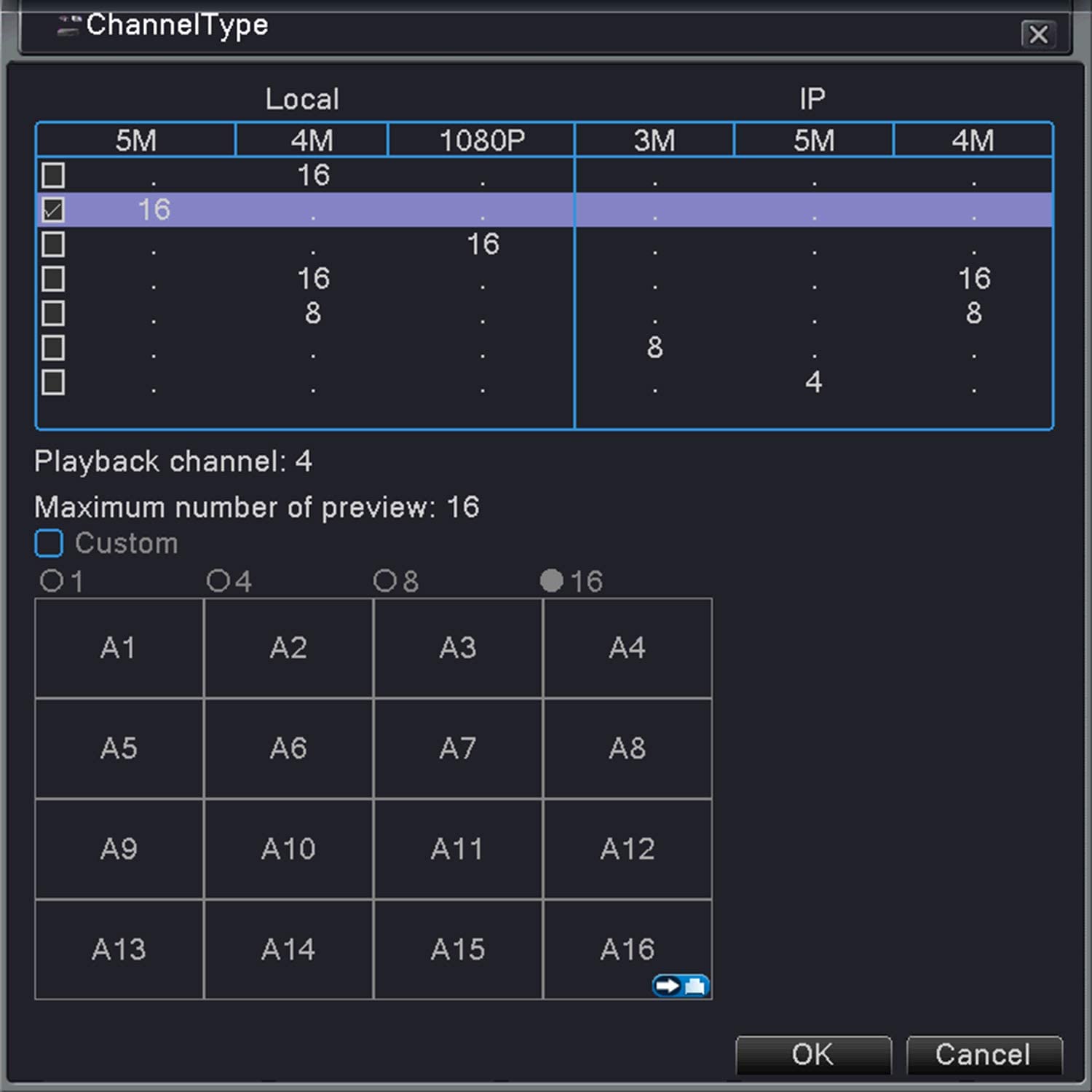
Task: Check the 4M 16 plus IP 16 checkbox
Action: click(x=53, y=279)
